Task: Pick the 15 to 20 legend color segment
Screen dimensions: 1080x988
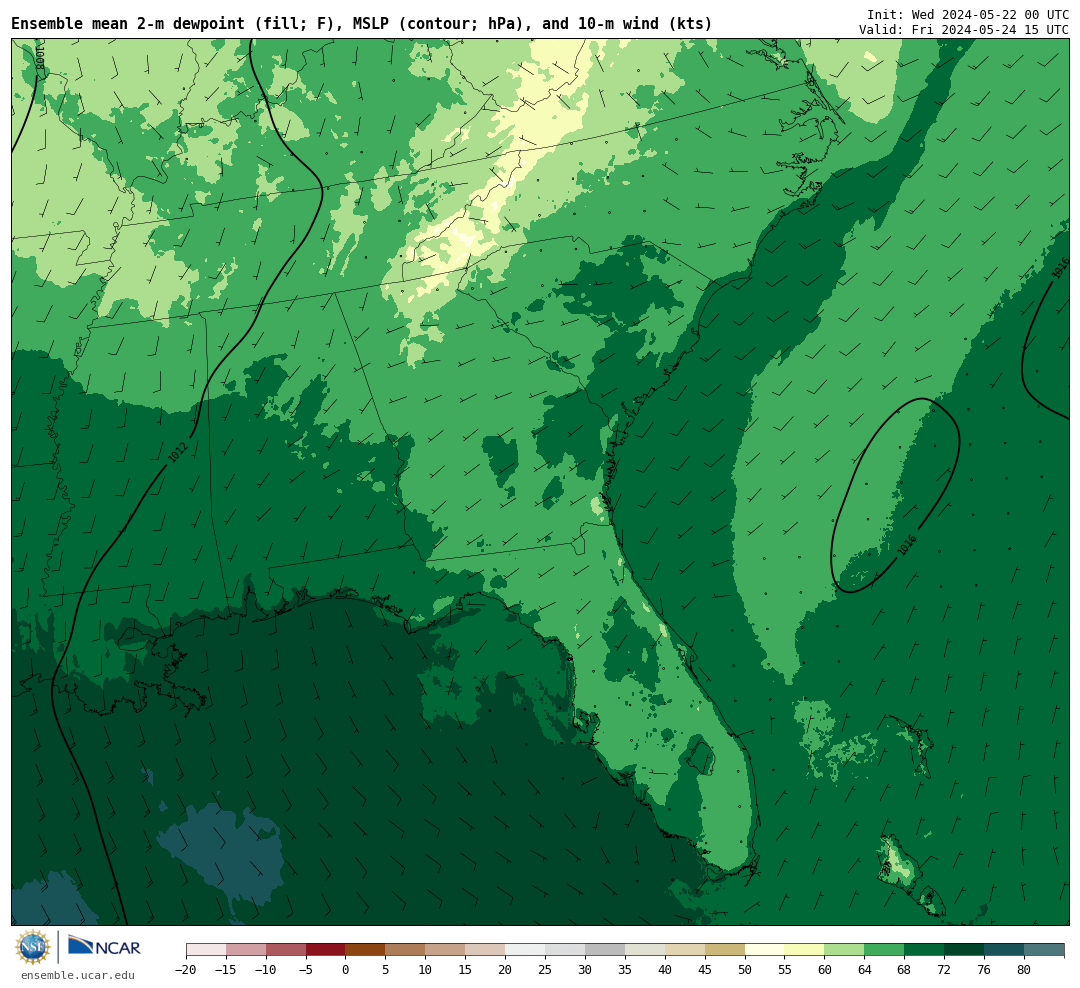Action: click(486, 950)
